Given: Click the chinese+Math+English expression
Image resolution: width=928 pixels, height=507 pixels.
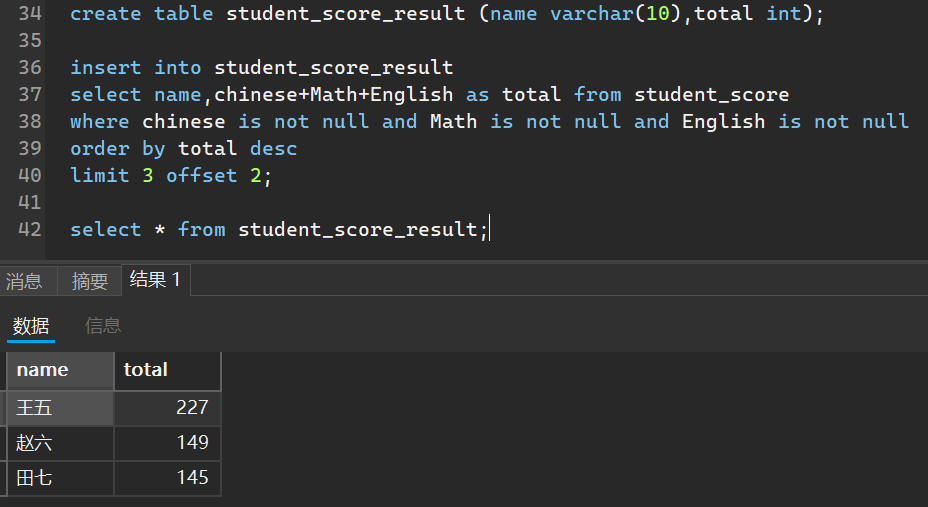Looking at the screenshot, I should 333,95.
